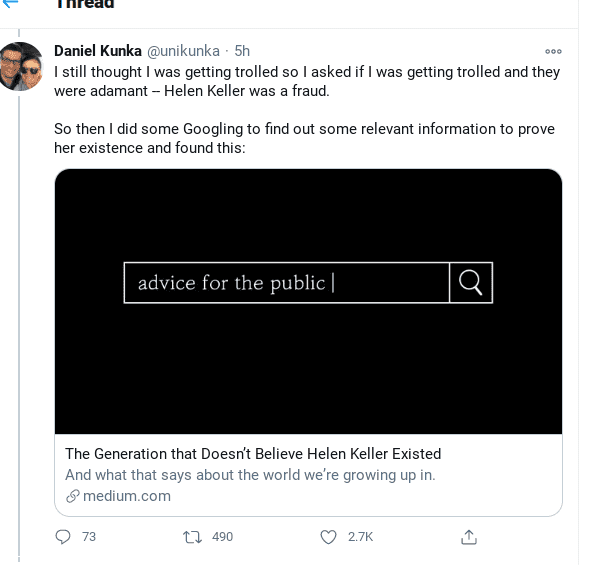603x565 pixels.
Task: Click the share upload icon
Action: click(468, 537)
